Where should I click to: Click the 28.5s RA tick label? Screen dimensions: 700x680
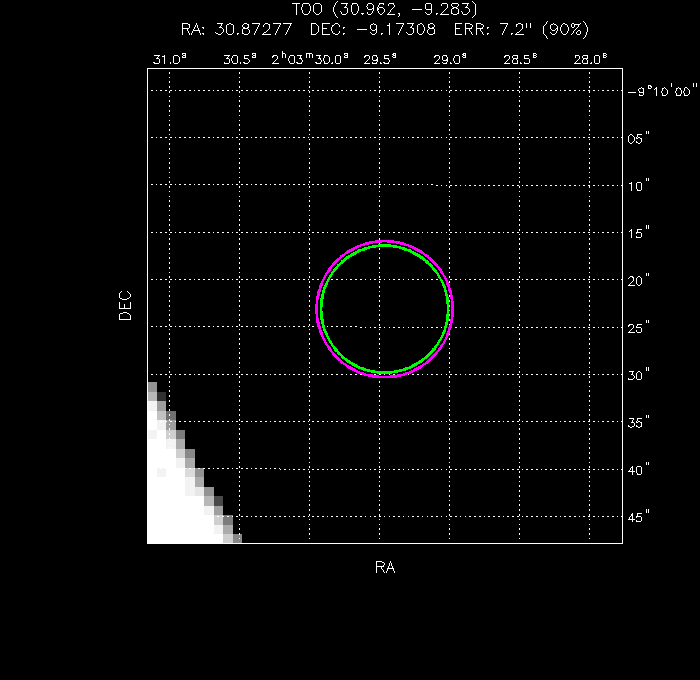(x=520, y=59)
